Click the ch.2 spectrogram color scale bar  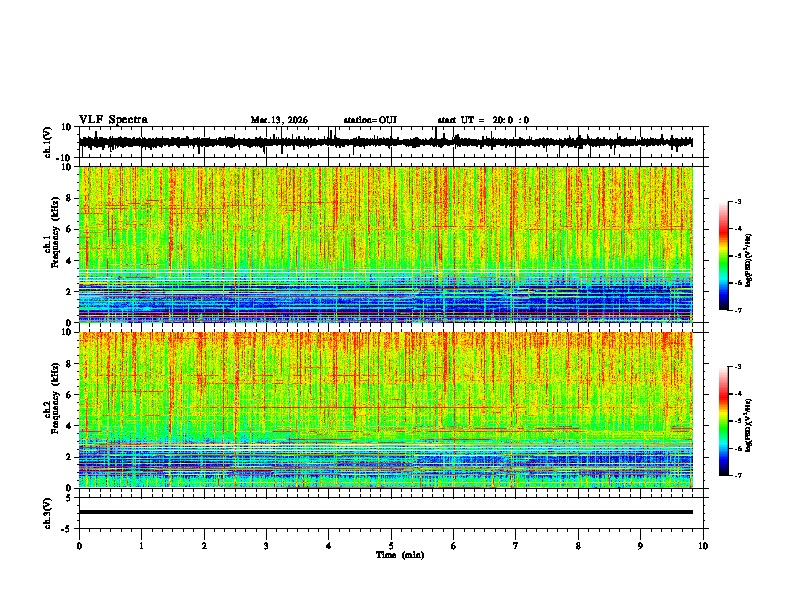(x=723, y=421)
